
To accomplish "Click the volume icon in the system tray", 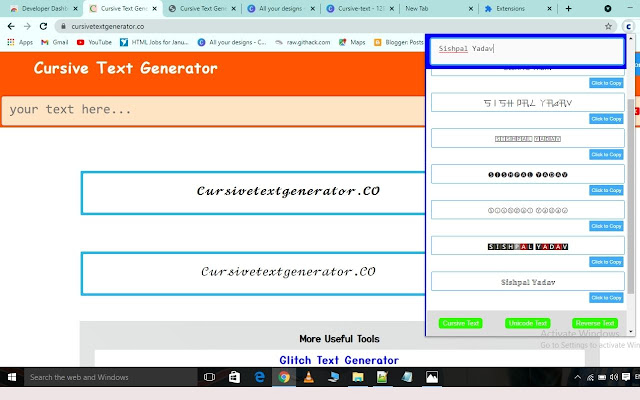I will (613, 377).
